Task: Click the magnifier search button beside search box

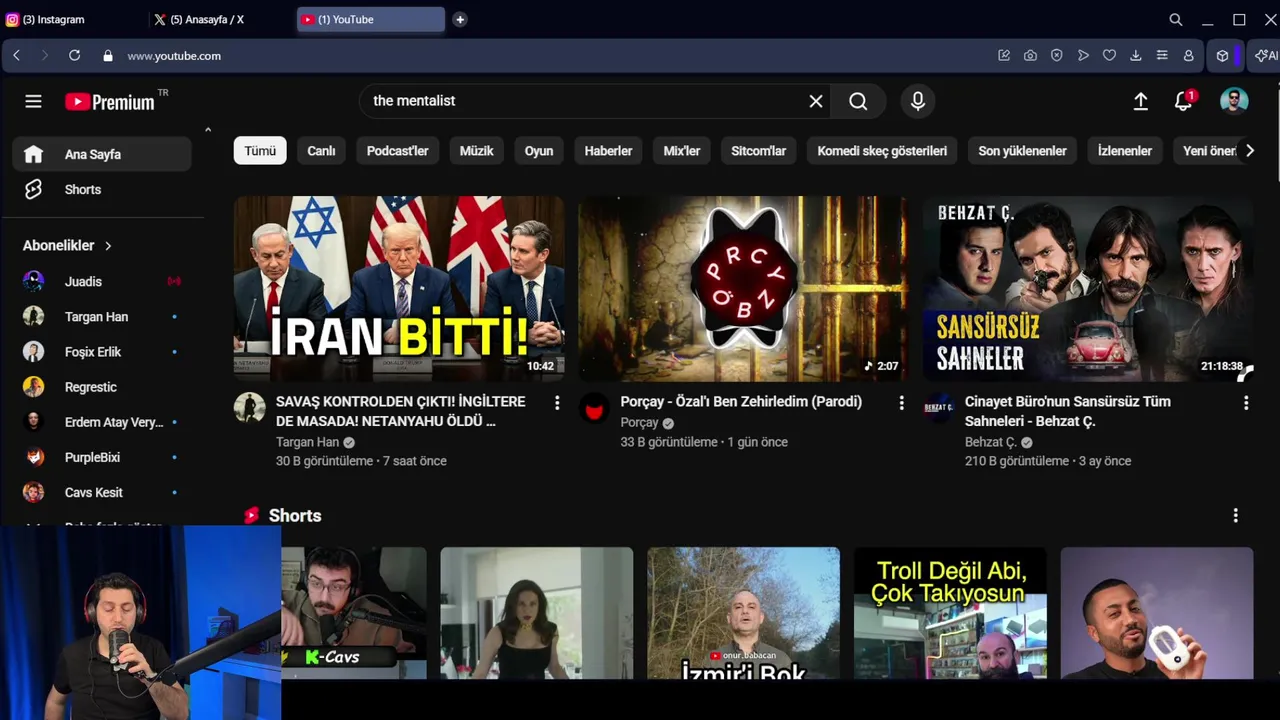Action: coord(858,101)
